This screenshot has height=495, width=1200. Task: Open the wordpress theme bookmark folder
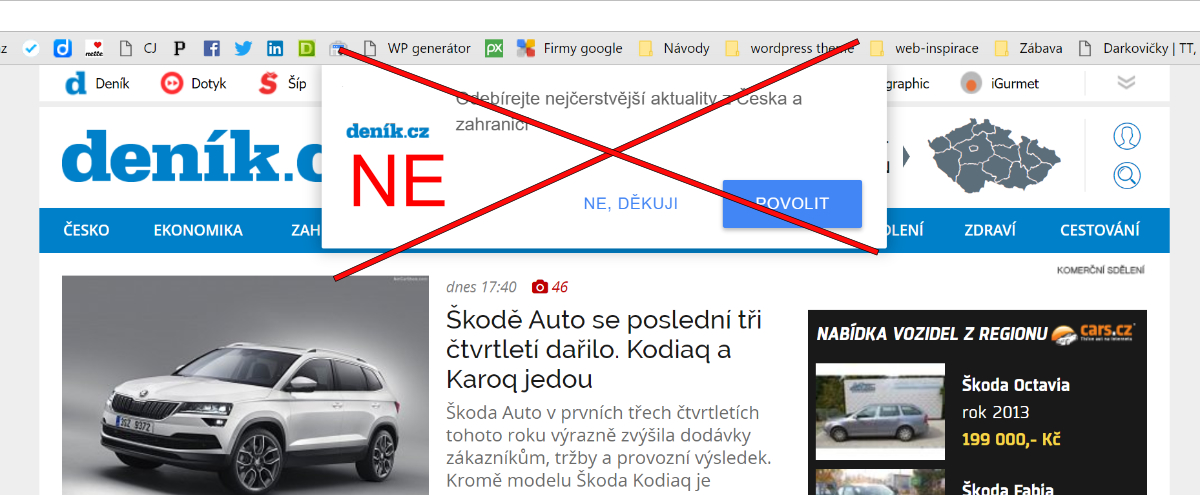(x=790, y=48)
